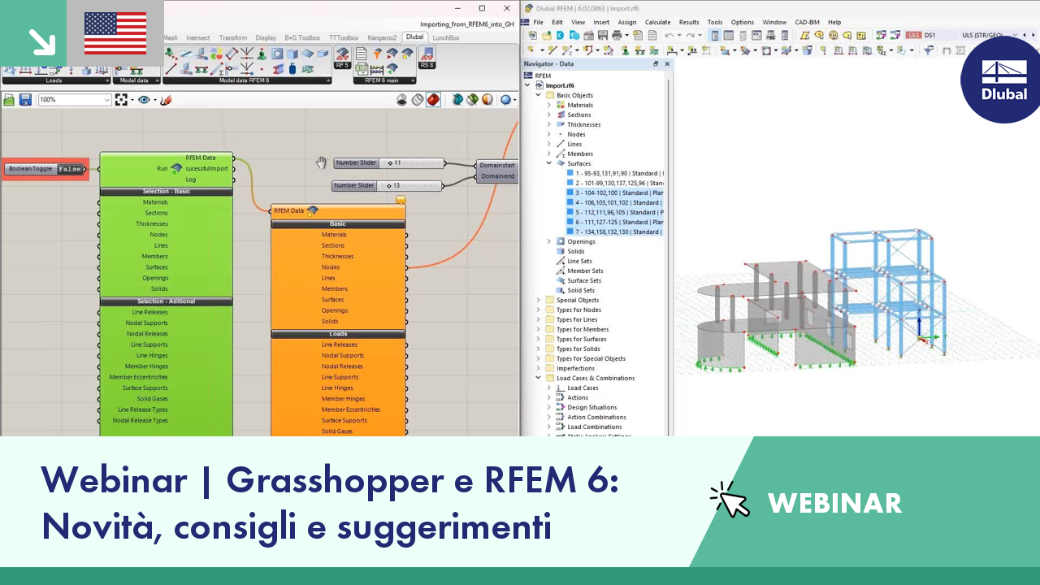Click the RS 8 component icon
The image size is (1040, 585).
click(x=427, y=57)
